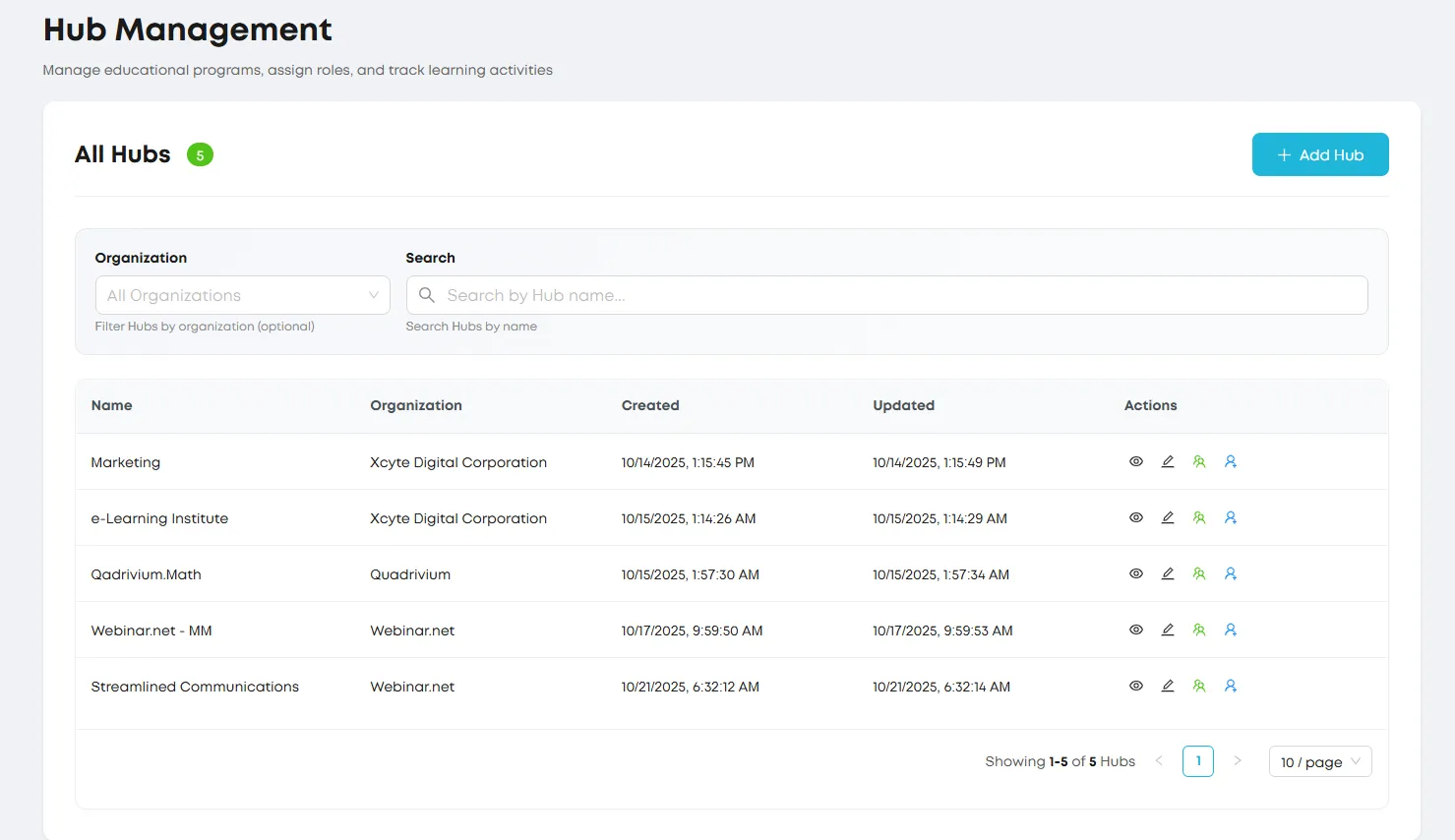Click the Actions column header
The image size is (1455, 840).
[1150, 405]
